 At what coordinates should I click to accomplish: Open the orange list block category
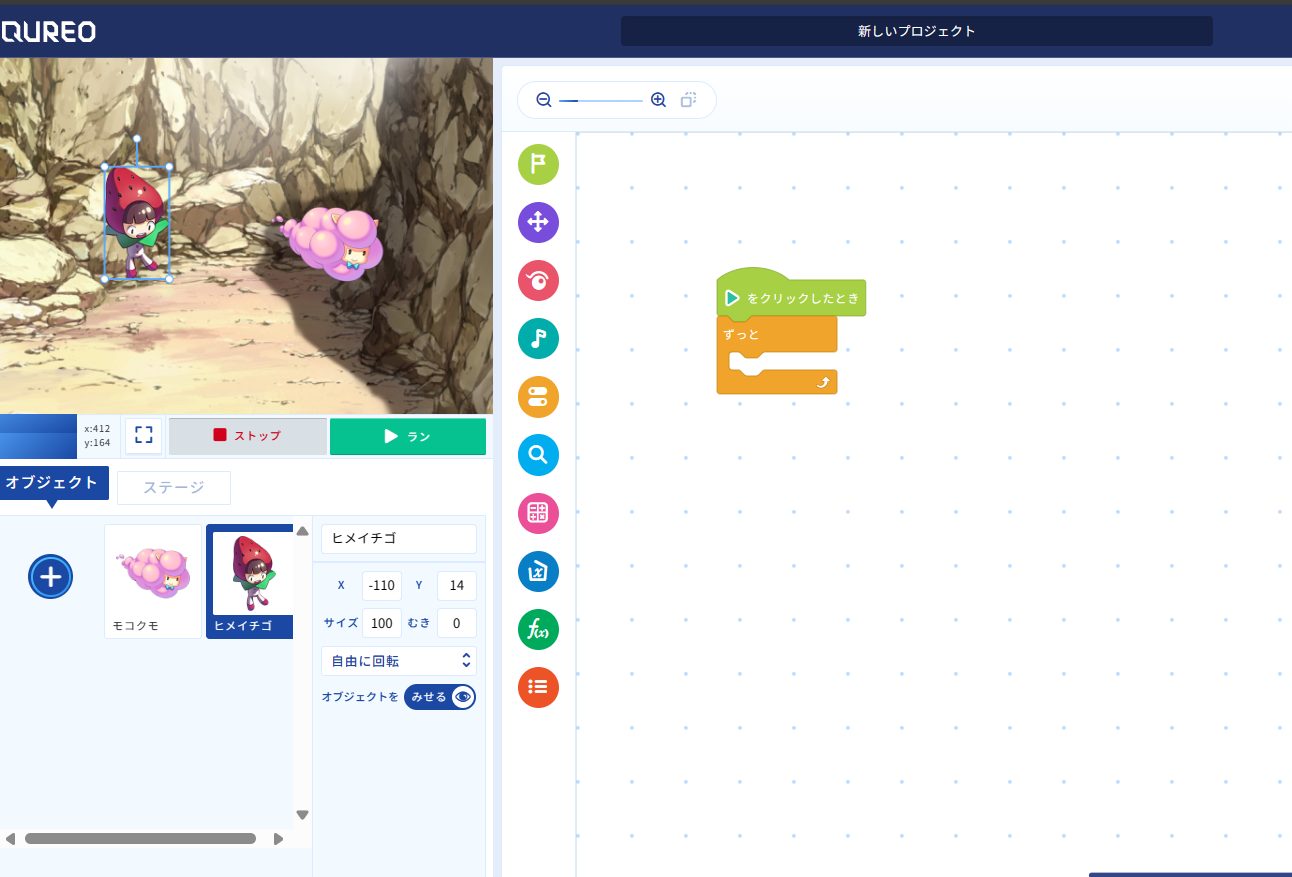coord(538,687)
